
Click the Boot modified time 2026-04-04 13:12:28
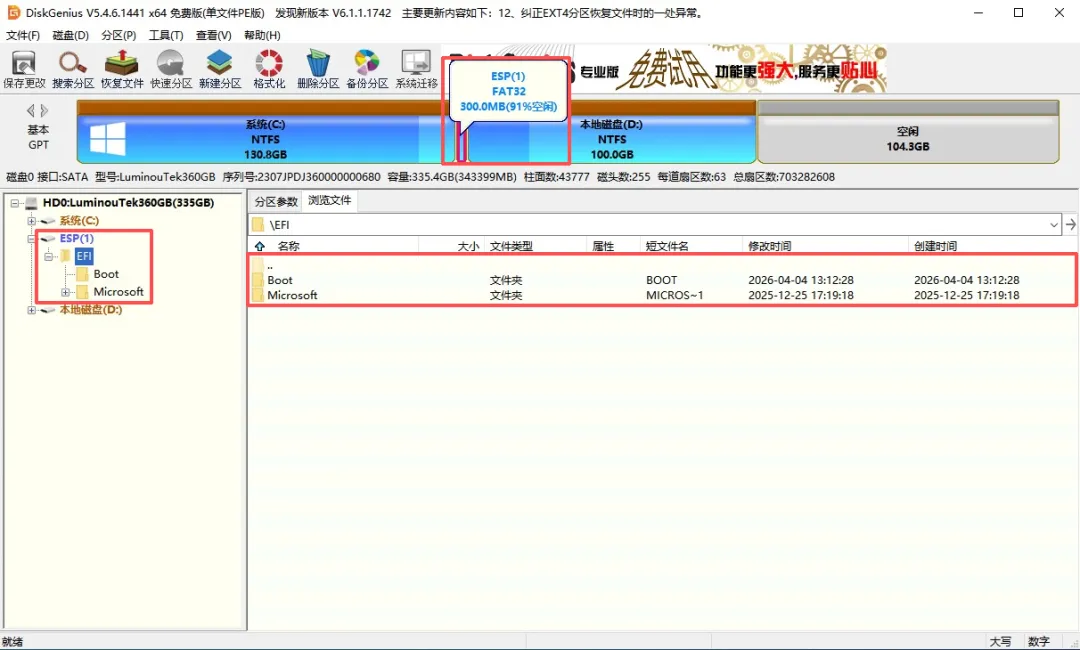[x=801, y=280]
